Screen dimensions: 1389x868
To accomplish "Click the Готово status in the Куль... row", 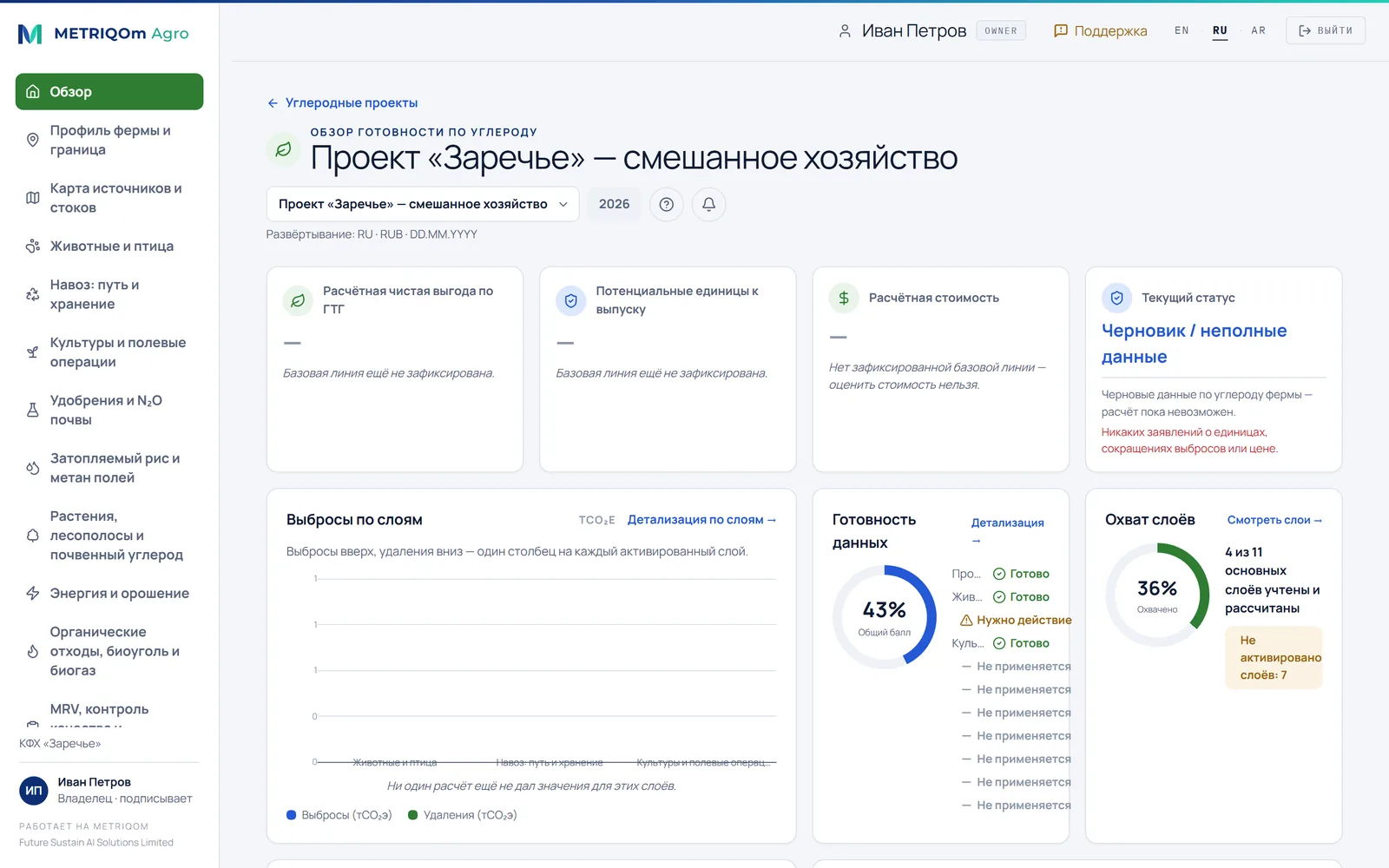I will (x=1022, y=643).
